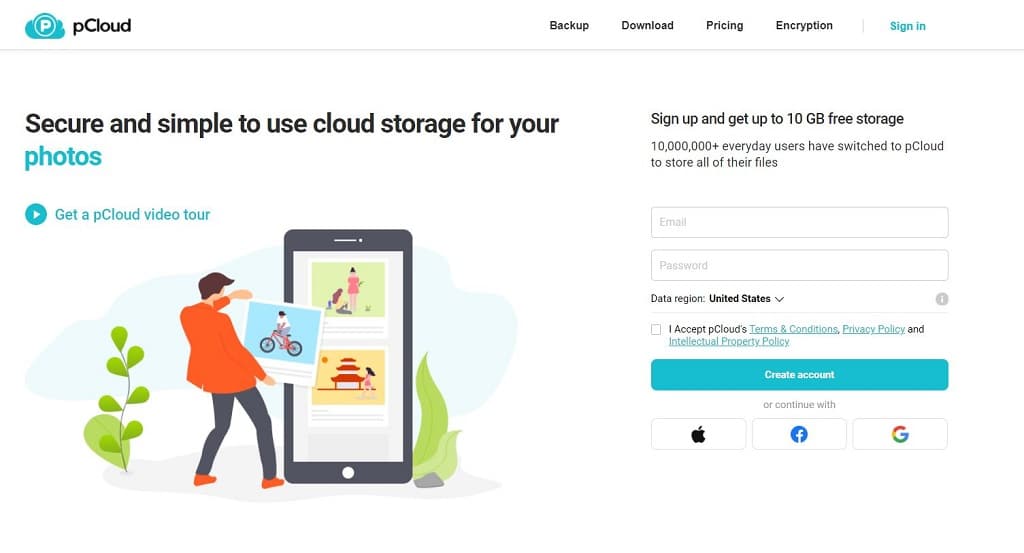Go to the Pricing page

(724, 25)
